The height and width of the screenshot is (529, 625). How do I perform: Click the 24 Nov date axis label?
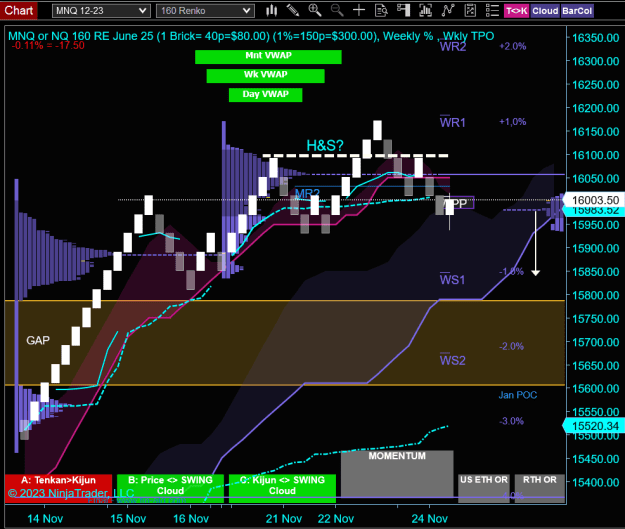tap(430, 519)
